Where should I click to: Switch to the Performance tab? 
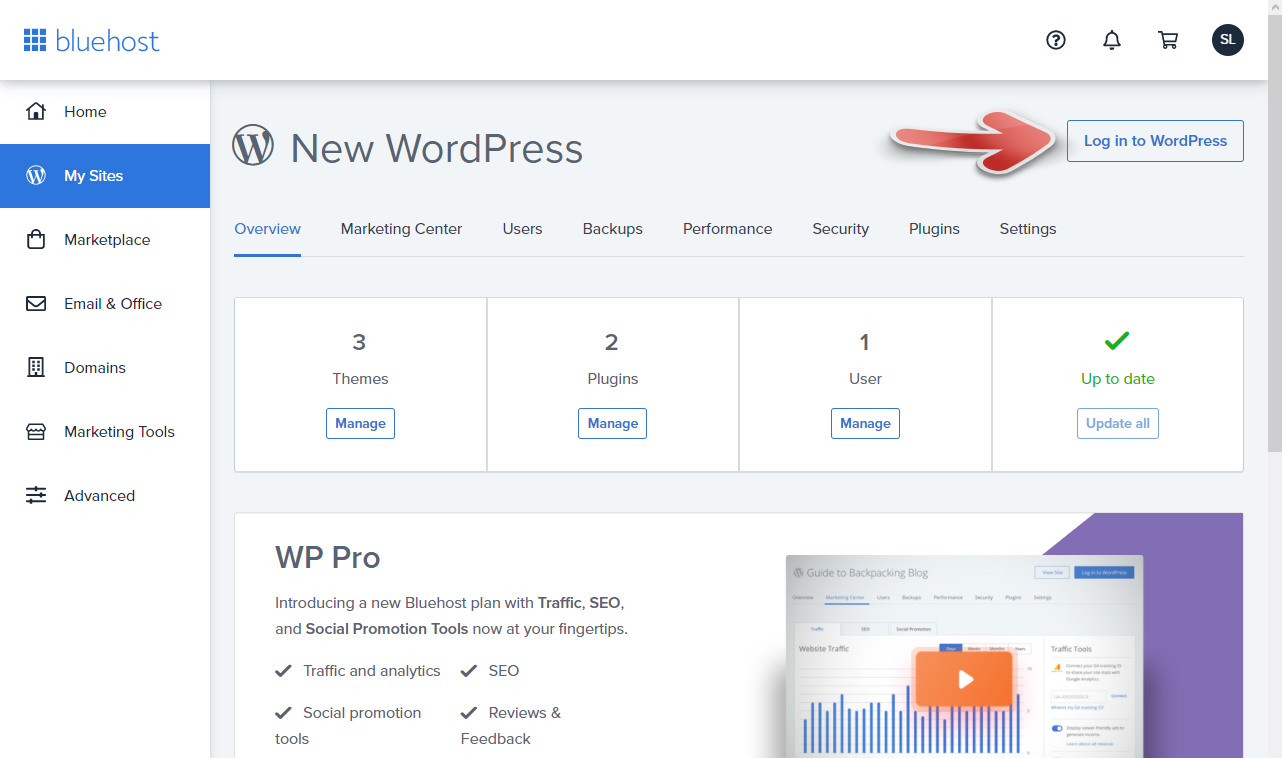pos(727,229)
